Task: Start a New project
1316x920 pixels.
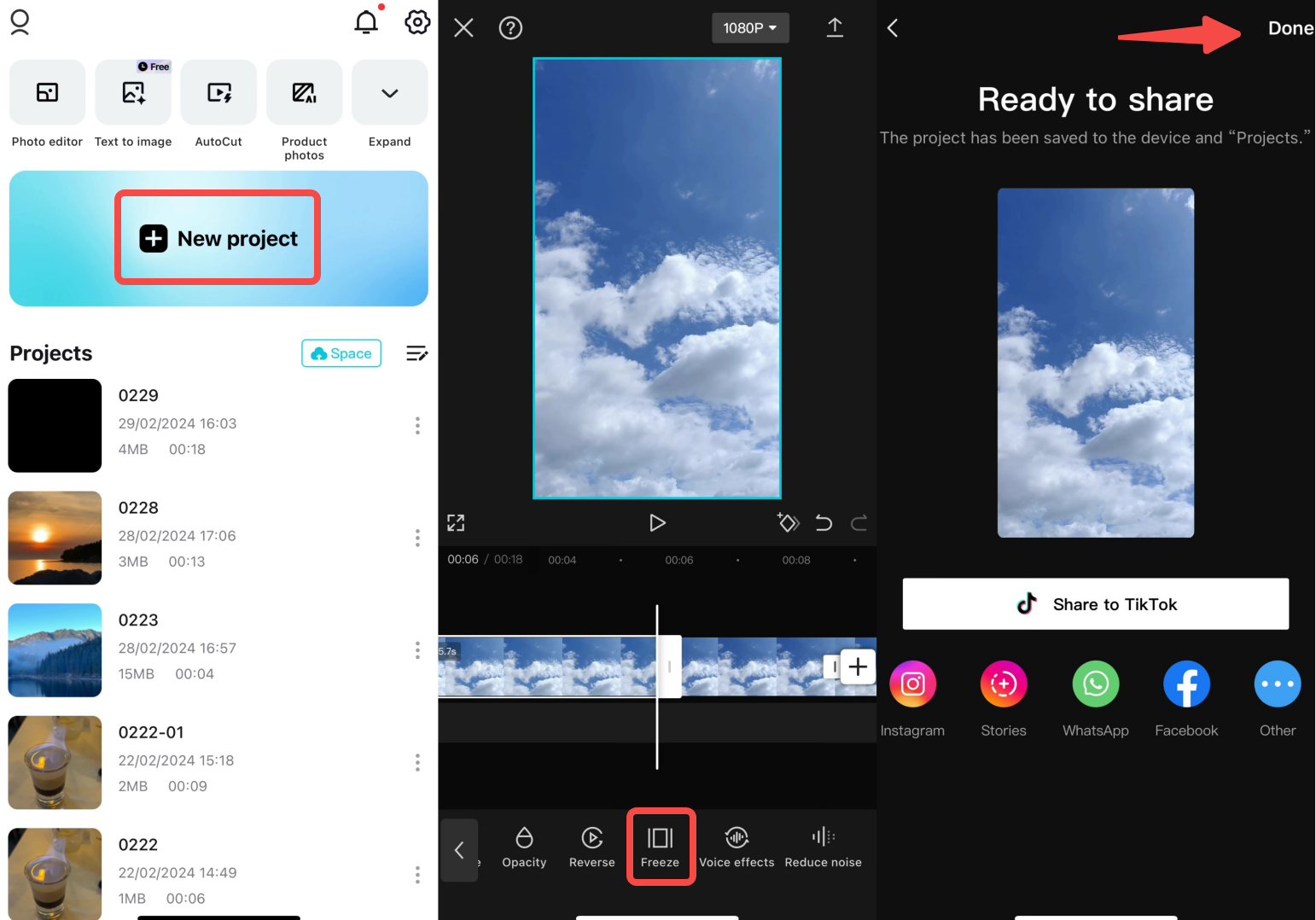Action: [218, 238]
